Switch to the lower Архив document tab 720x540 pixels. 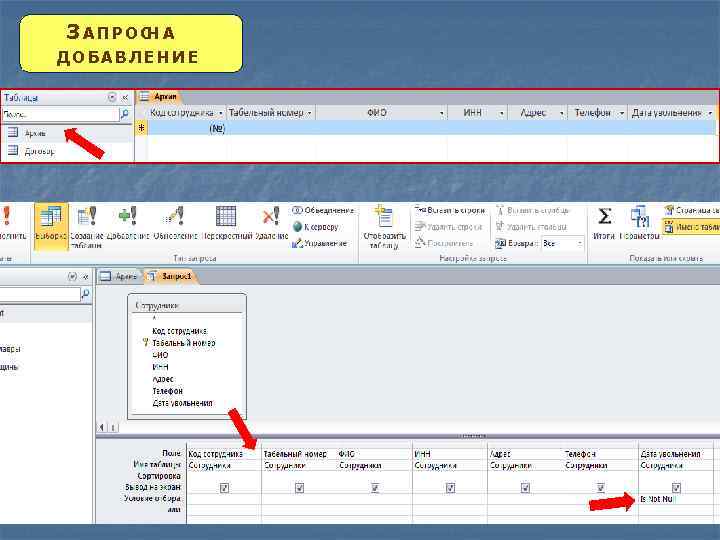pos(119,276)
